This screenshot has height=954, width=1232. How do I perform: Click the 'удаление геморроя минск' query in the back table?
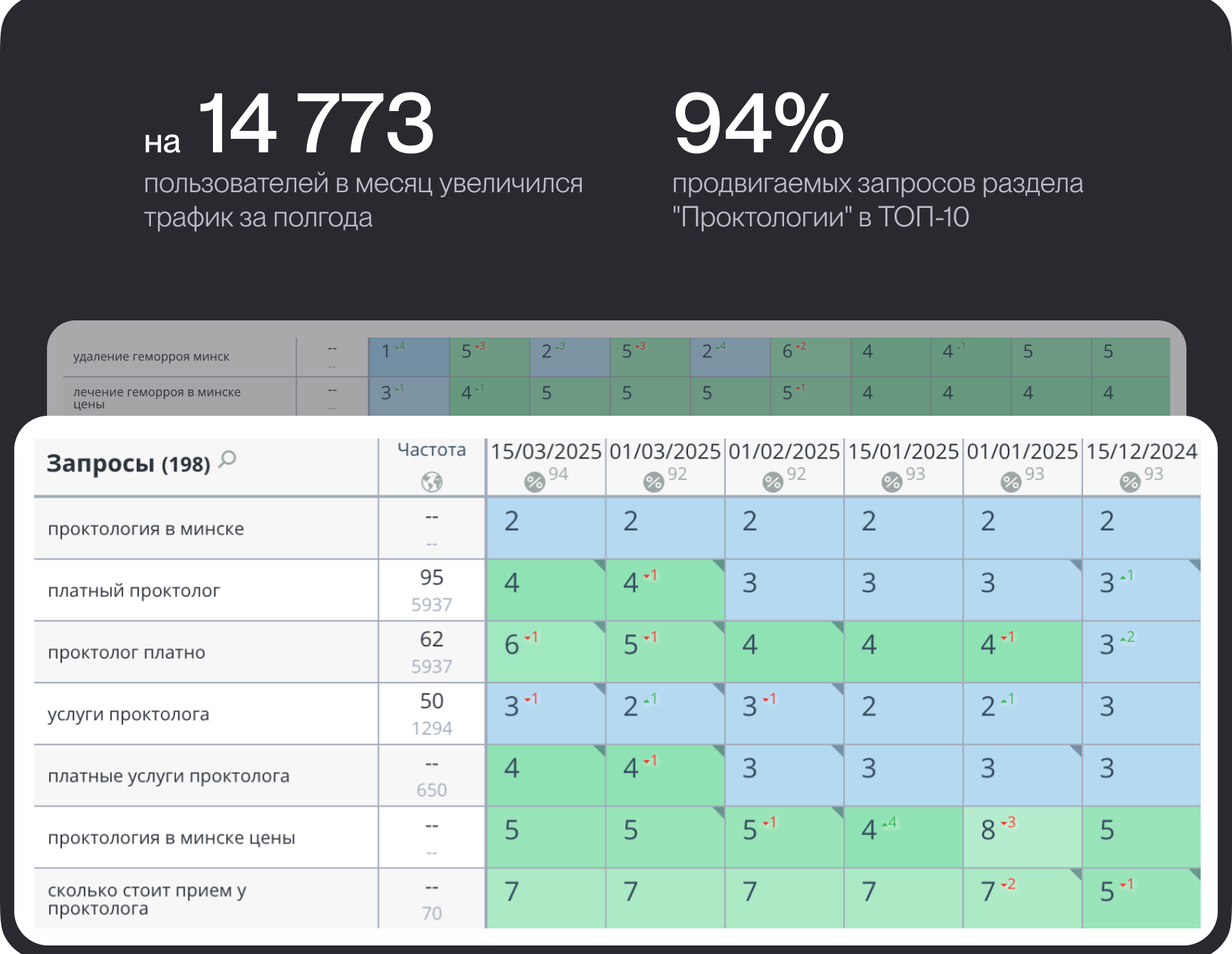pos(151,357)
